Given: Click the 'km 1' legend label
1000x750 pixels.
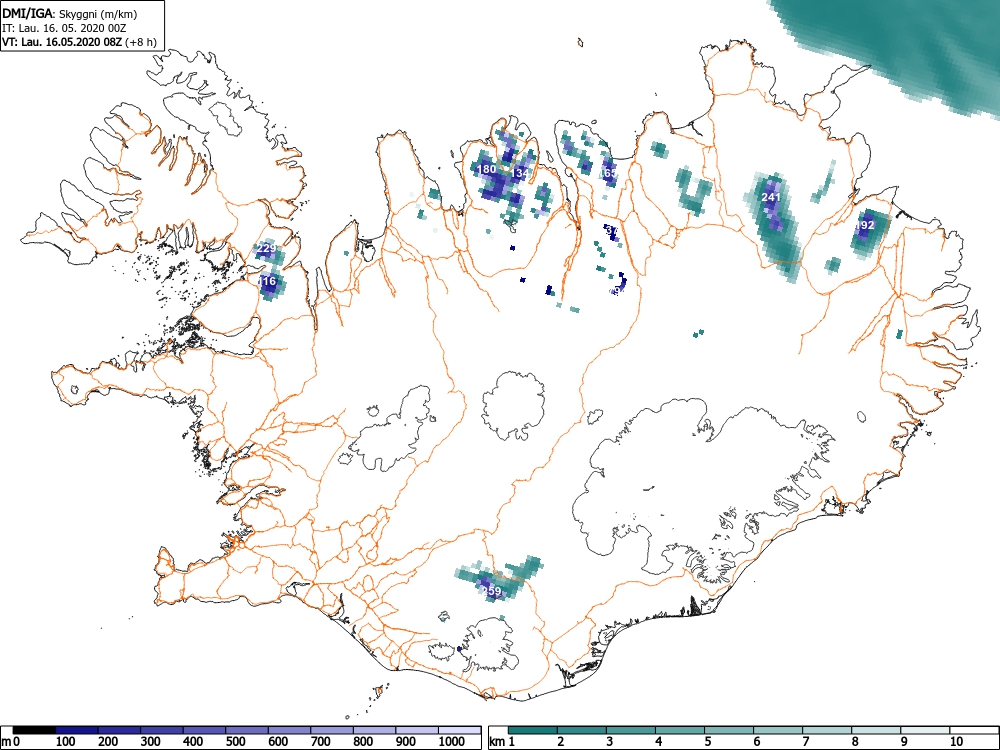Looking at the screenshot, I should pyautogui.click(x=502, y=742).
